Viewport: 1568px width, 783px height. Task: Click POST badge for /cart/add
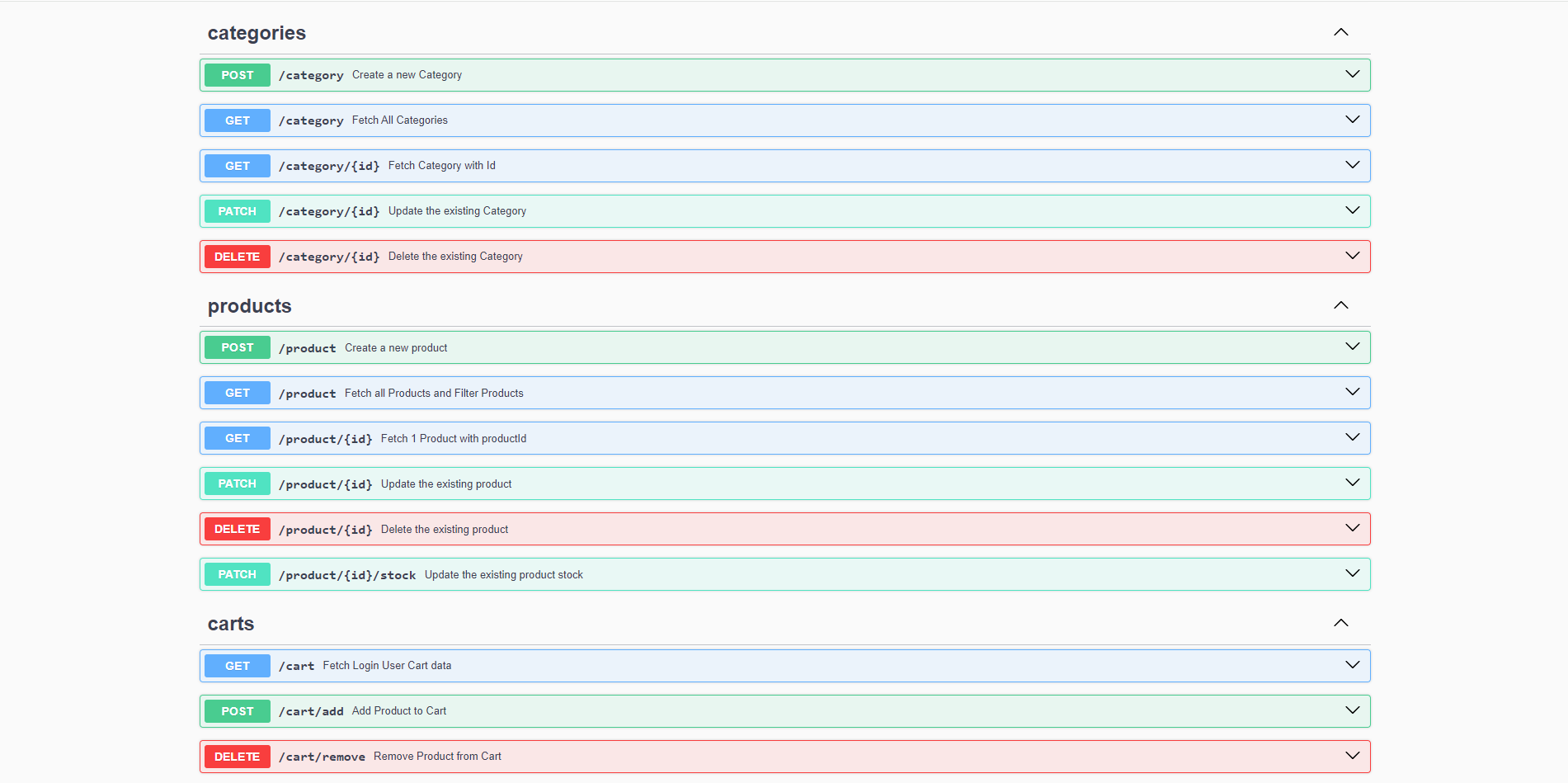pyautogui.click(x=238, y=711)
